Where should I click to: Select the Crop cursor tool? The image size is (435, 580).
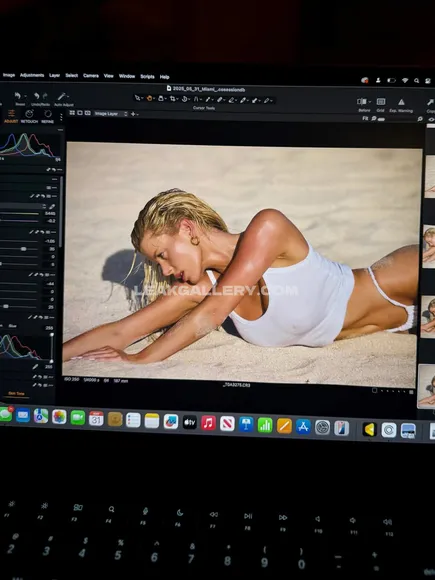172,99
